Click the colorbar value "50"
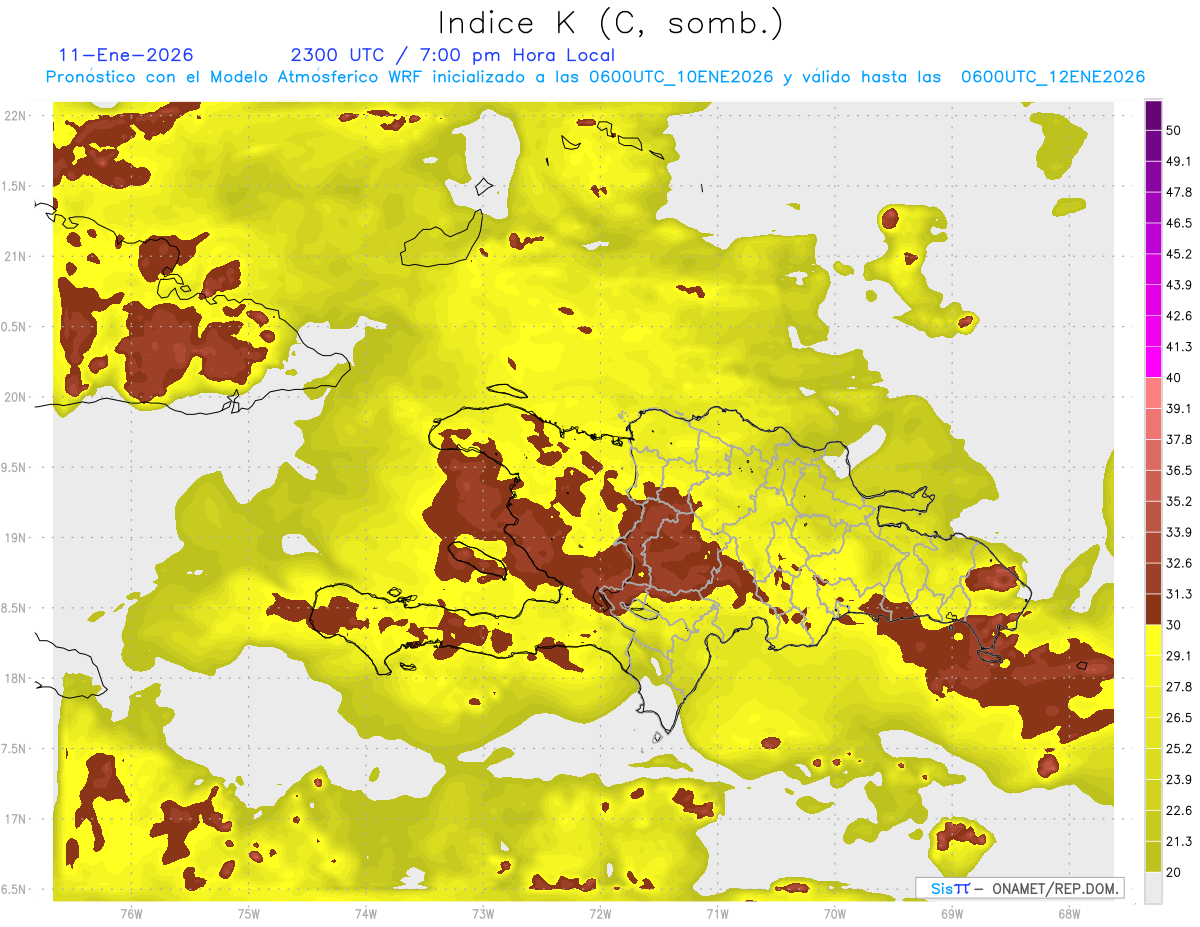Image resolution: width=1200 pixels, height=927 pixels. tap(1173, 130)
